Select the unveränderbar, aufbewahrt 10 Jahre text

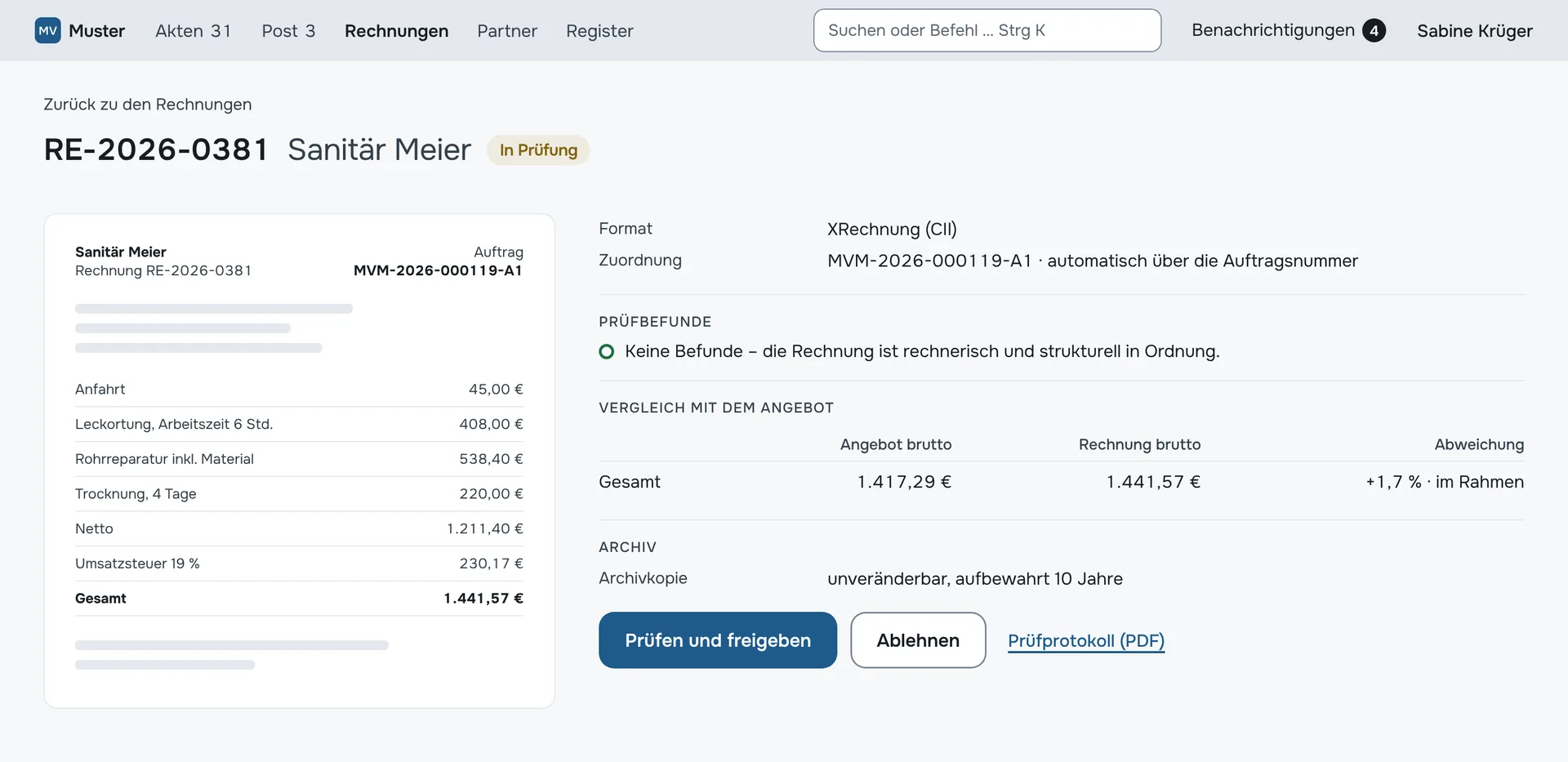pyautogui.click(x=975, y=579)
